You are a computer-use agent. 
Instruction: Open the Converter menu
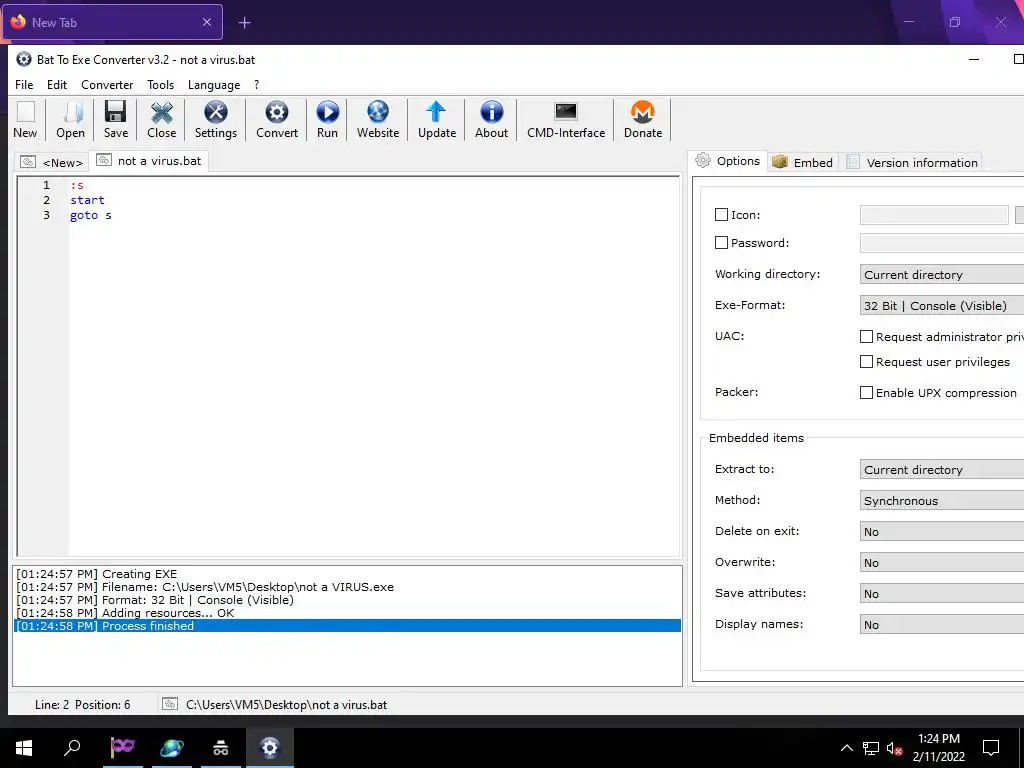107,85
